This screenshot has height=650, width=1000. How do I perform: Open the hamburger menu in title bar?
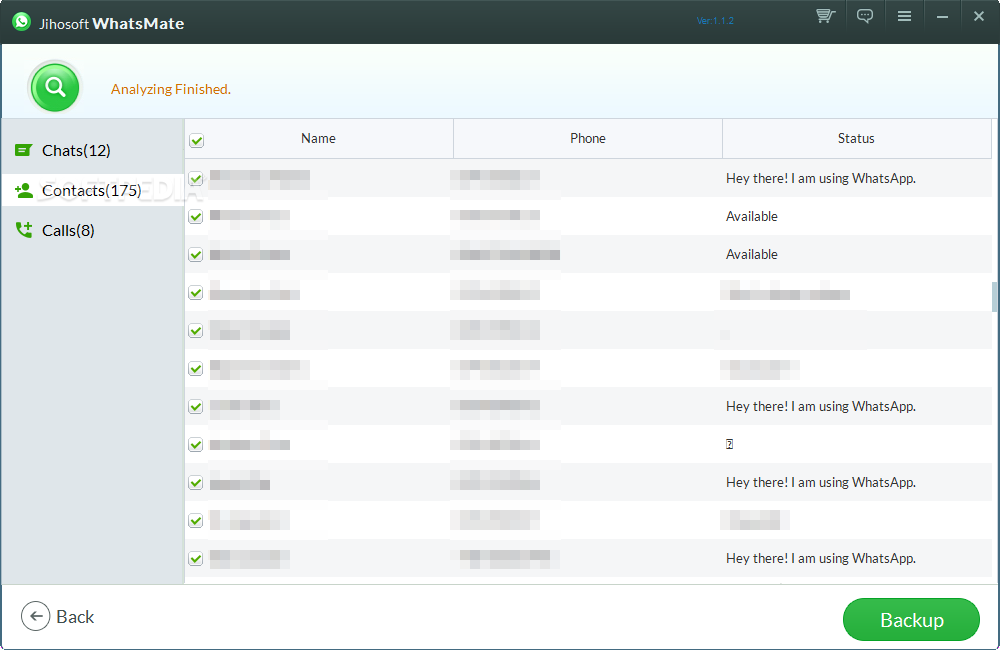tap(904, 17)
